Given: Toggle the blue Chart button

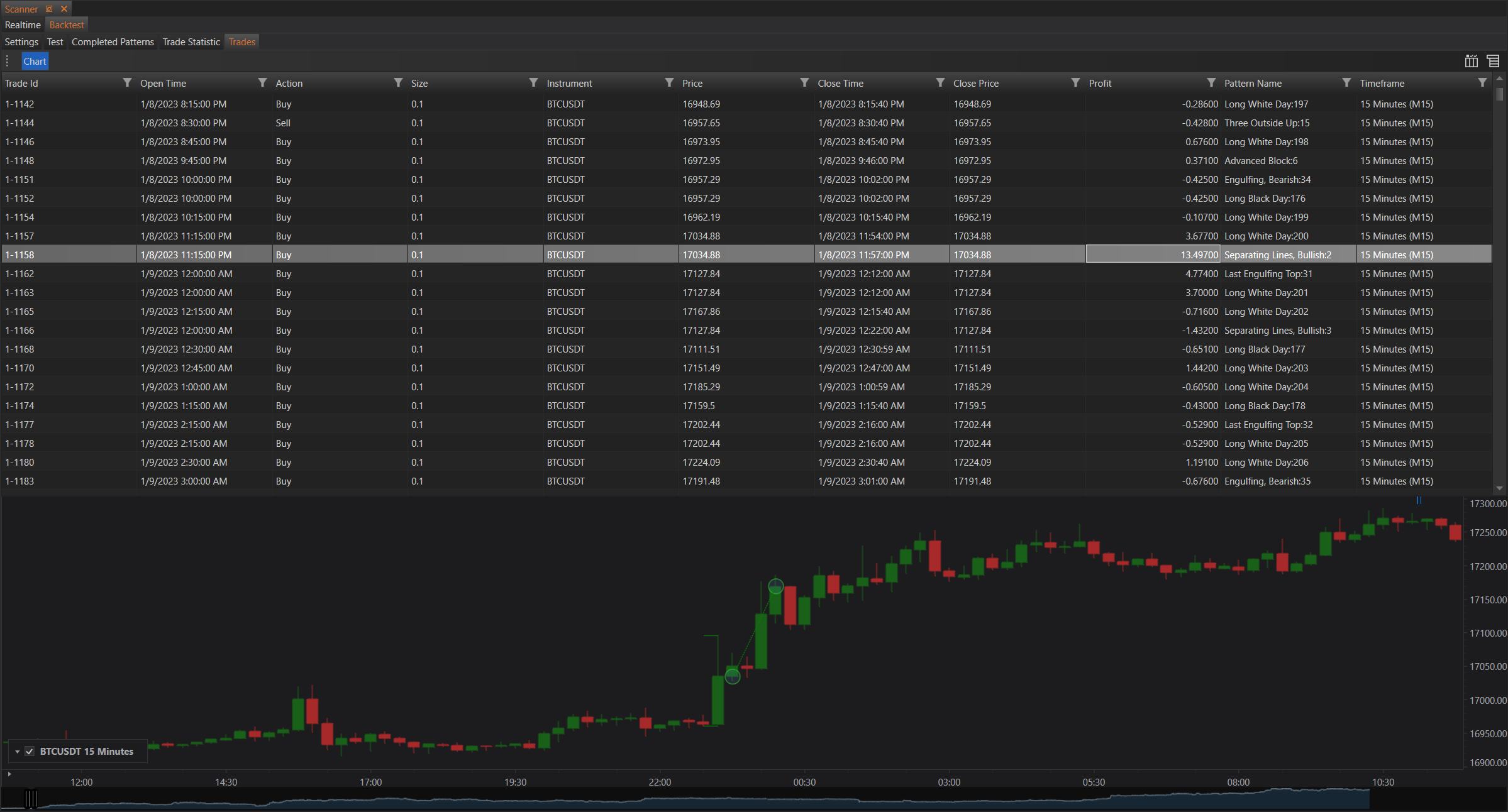Looking at the screenshot, I should pos(35,61).
